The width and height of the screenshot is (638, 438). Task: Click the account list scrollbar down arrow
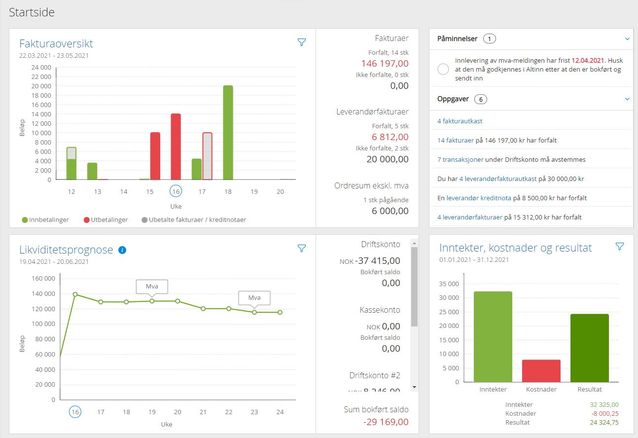click(414, 387)
